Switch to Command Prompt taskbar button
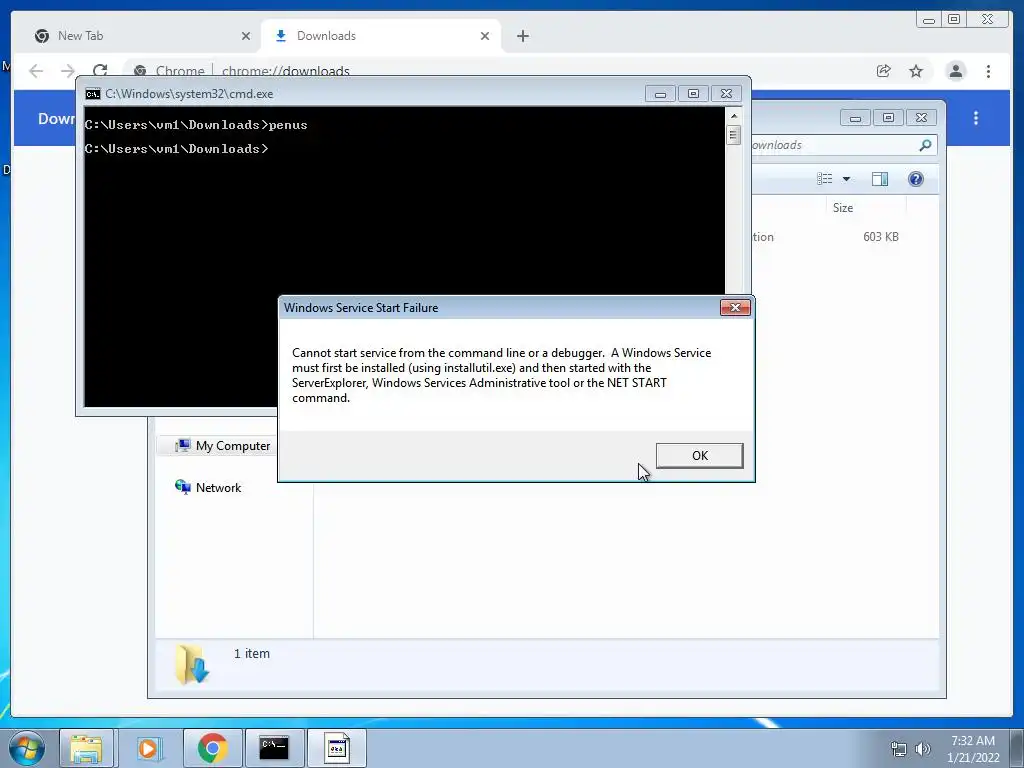Viewport: 1024px width, 768px height. pyautogui.click(x=274, y=748)
